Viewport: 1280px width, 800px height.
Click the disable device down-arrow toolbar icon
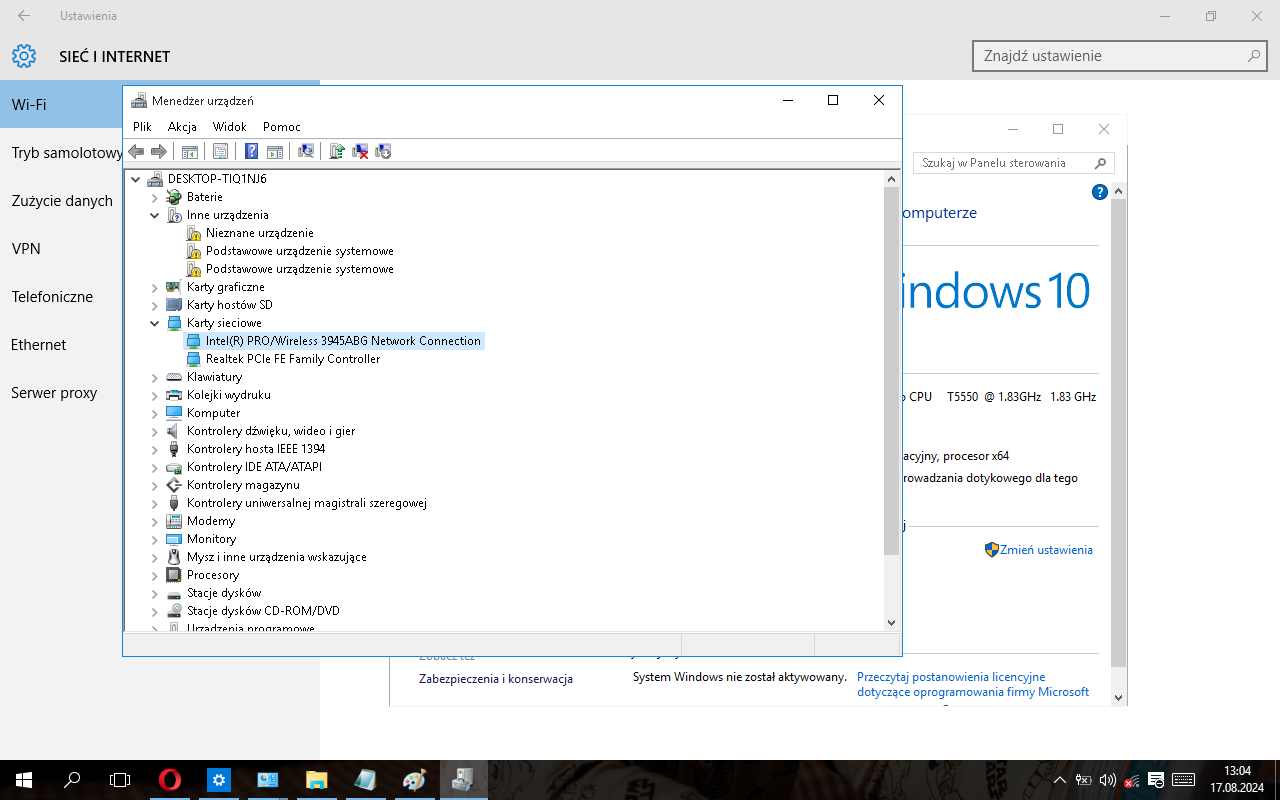click(x=383, y=151)
